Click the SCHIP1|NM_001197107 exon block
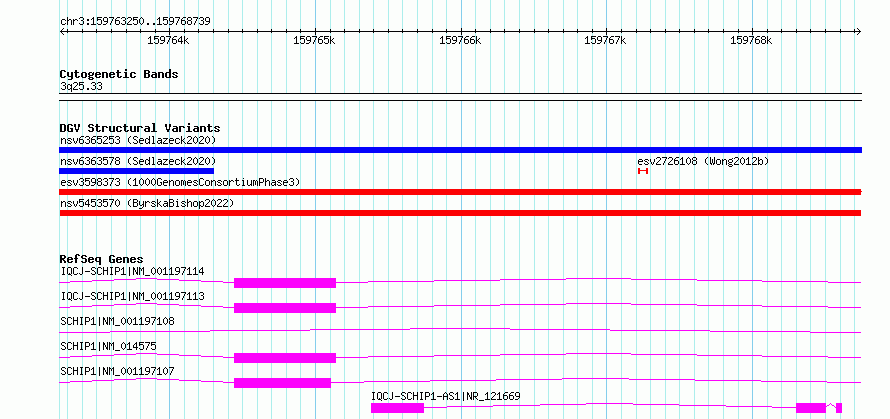The width and height of the screenshot is (890, 419). pyautogui.click(x=282, y=383)
